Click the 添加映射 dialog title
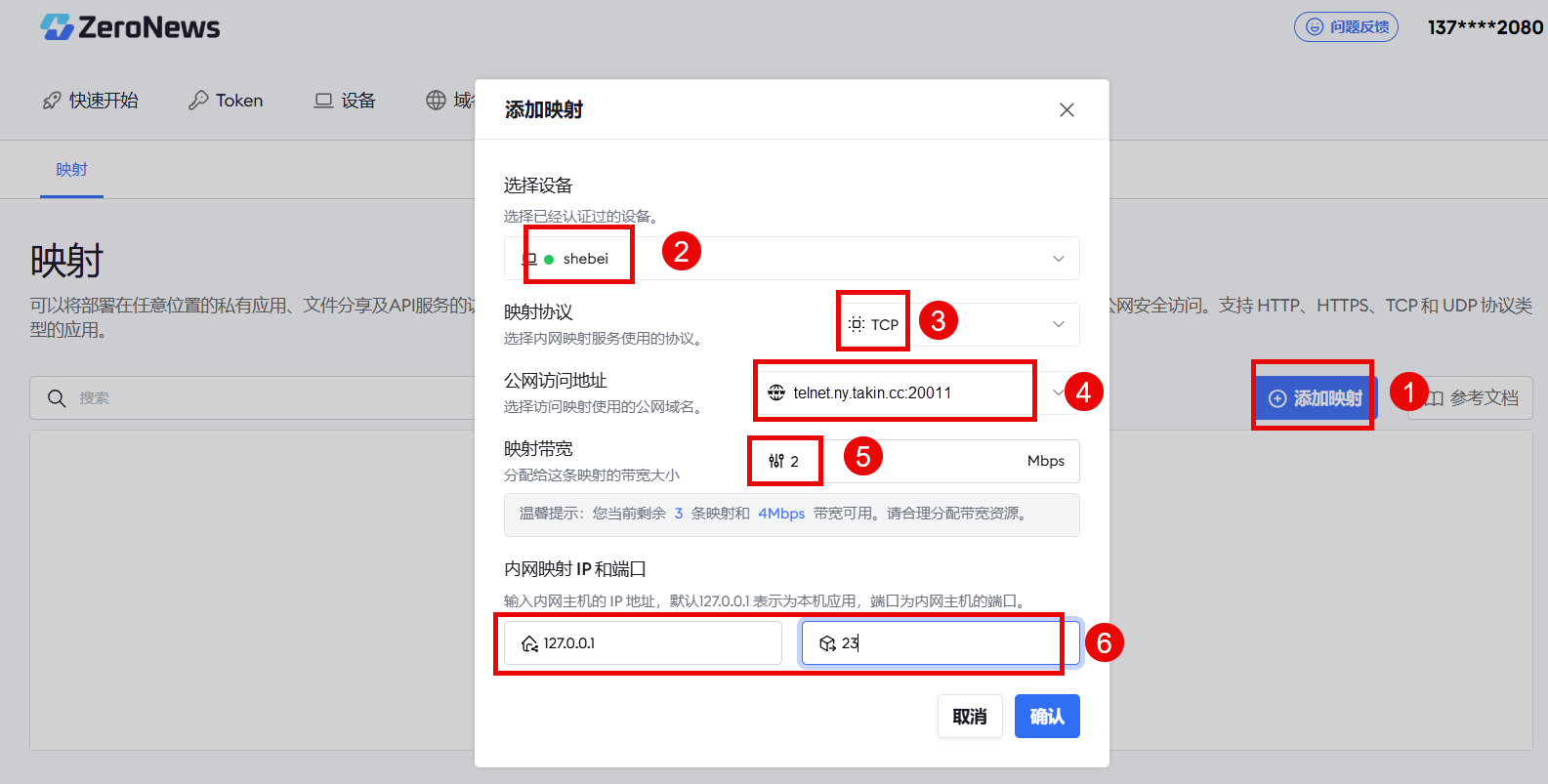 click(x=543, y=110)
